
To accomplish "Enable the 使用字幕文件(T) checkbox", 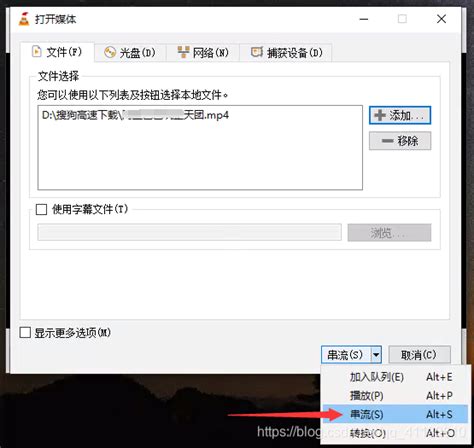I will click(x=41, y=210).
